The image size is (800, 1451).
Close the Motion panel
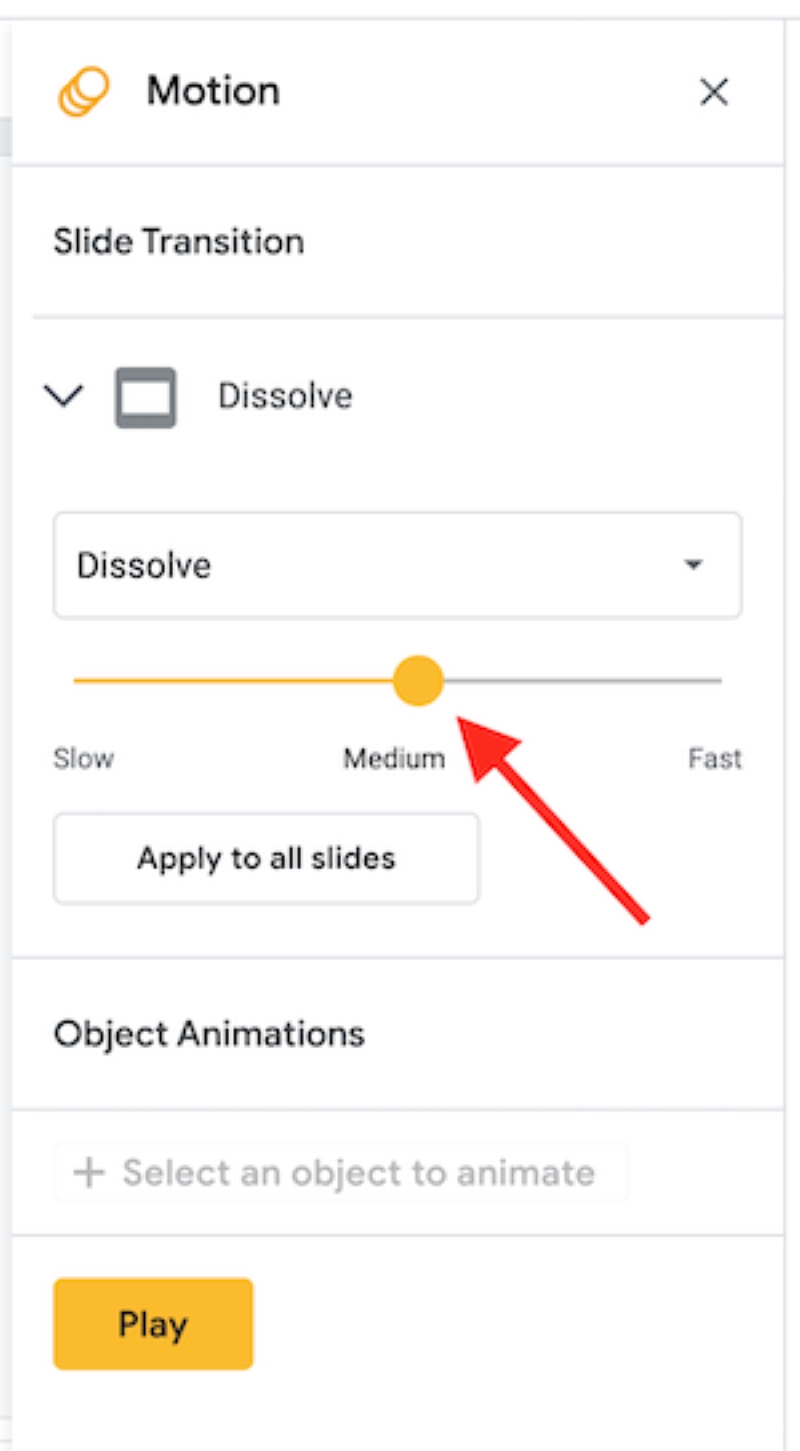(714, 92)
